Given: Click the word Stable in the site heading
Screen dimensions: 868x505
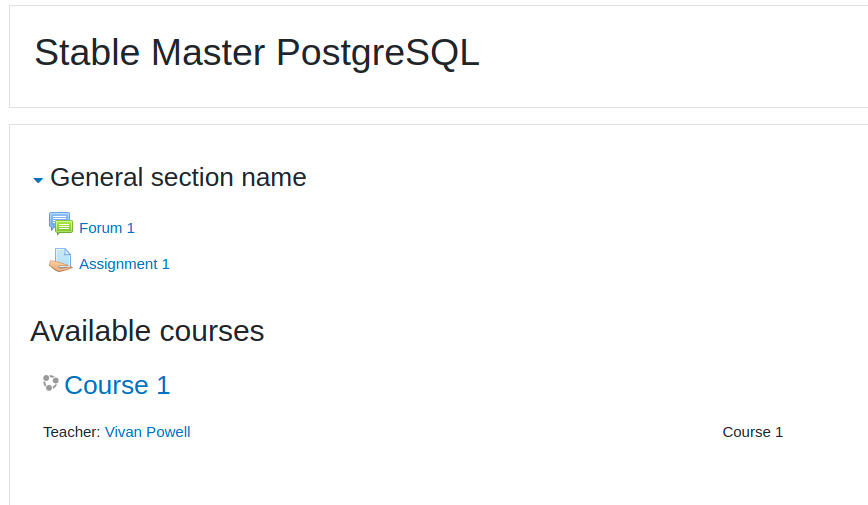Looking at the screenshot, I should pyautogui.click(x=87, y=53).
